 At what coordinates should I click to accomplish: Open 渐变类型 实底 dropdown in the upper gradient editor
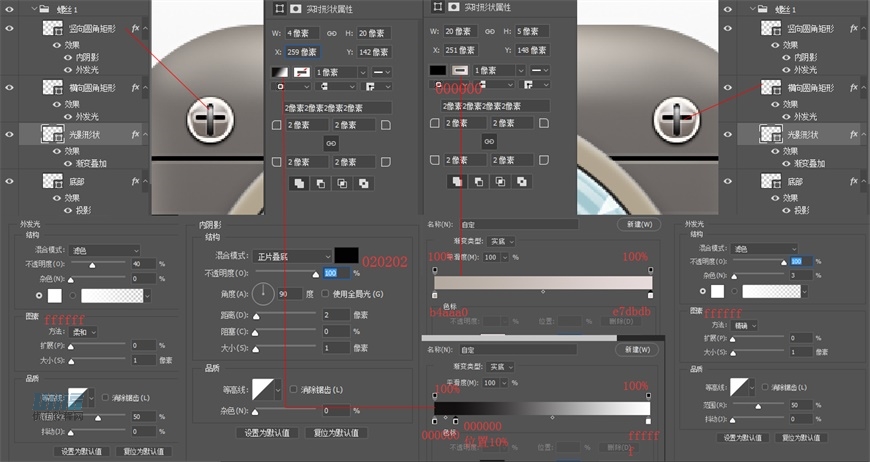pos(502,241)
